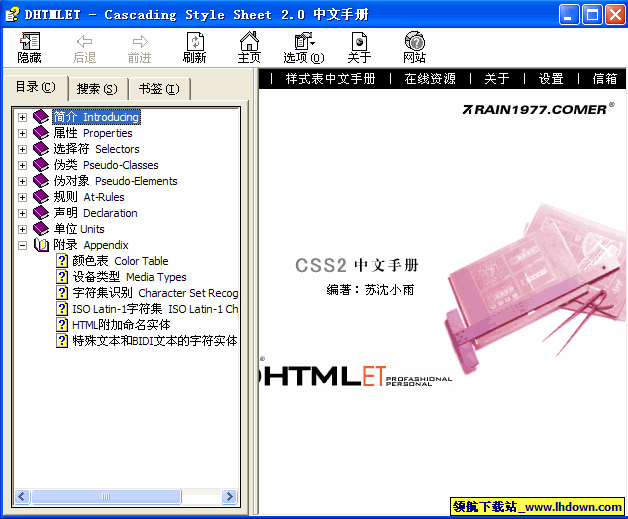Minimize the DHTMLET window

coord(569,15)
